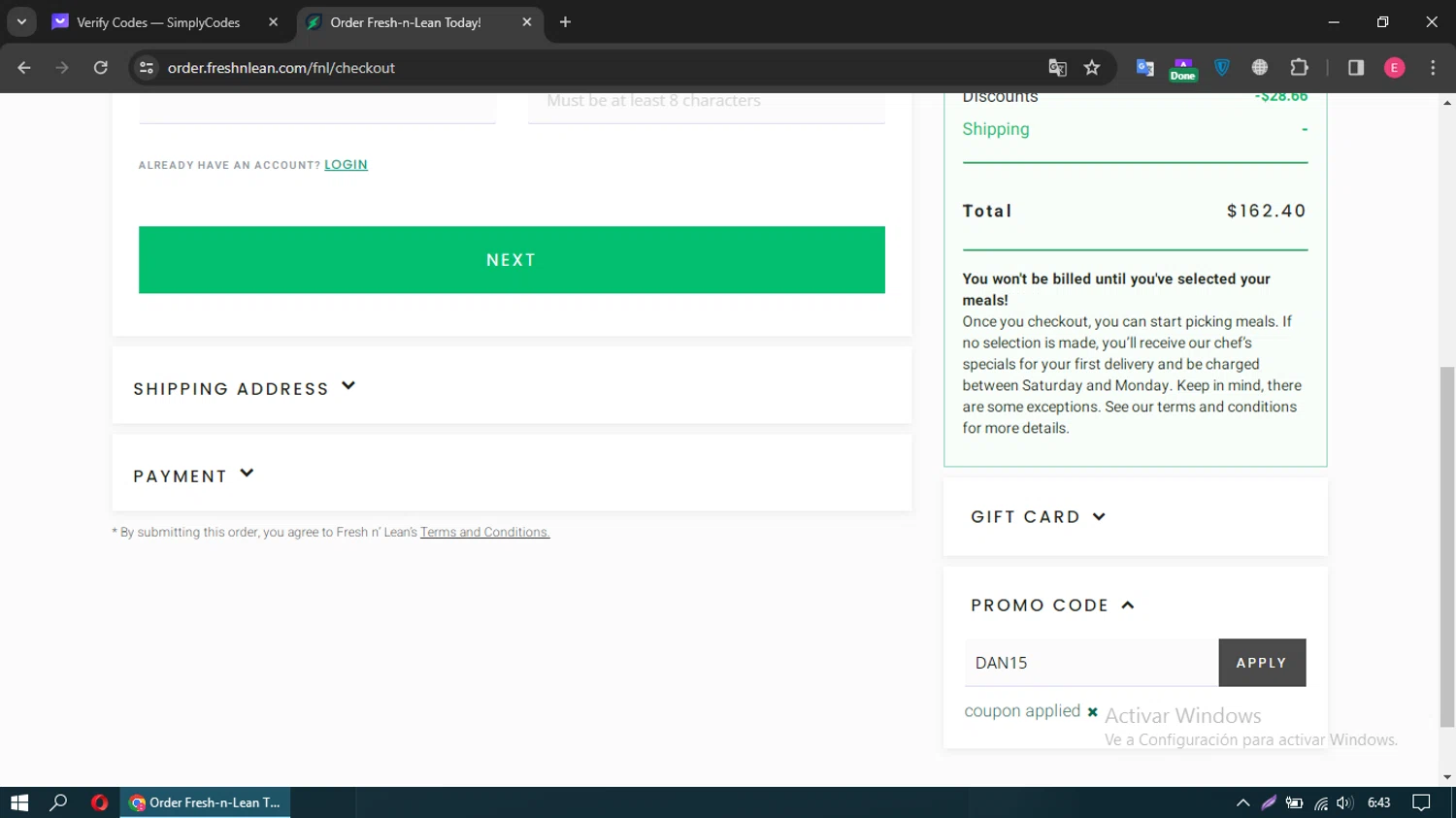Click the green NEXT button
1456x818 pixels.
point(512,260)
